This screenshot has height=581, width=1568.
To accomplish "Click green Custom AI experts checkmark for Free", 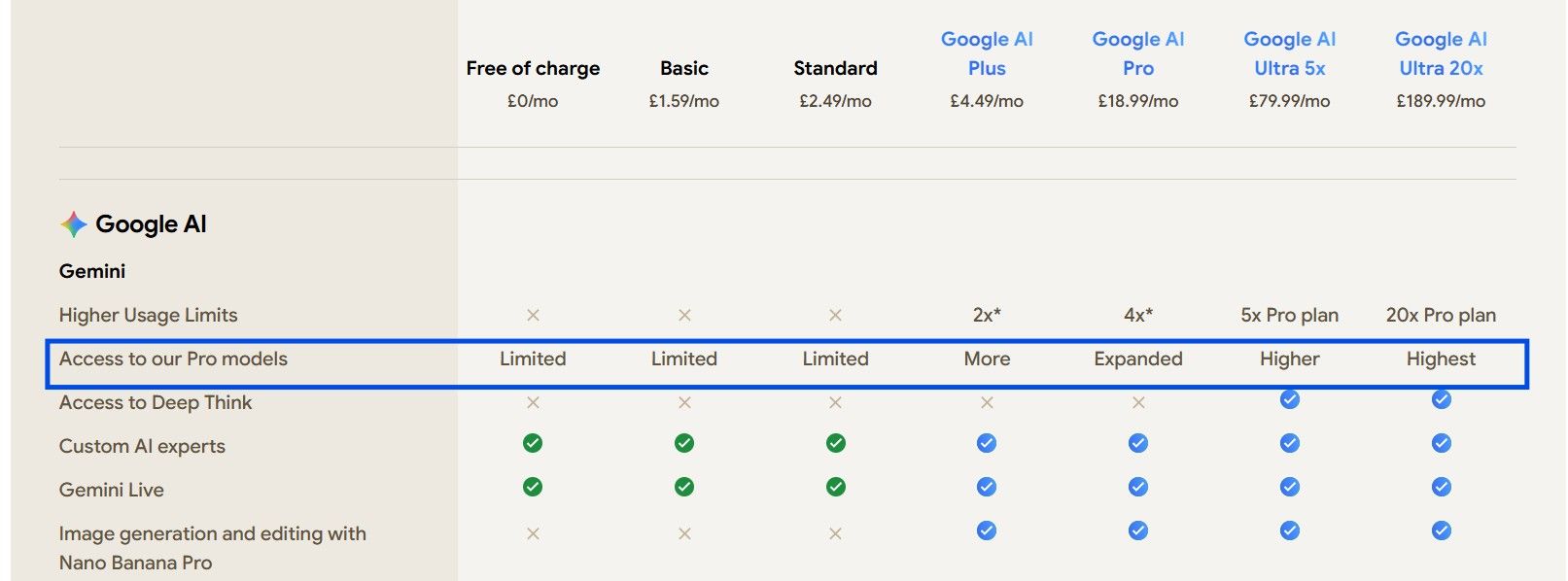I will coord(533,443).
